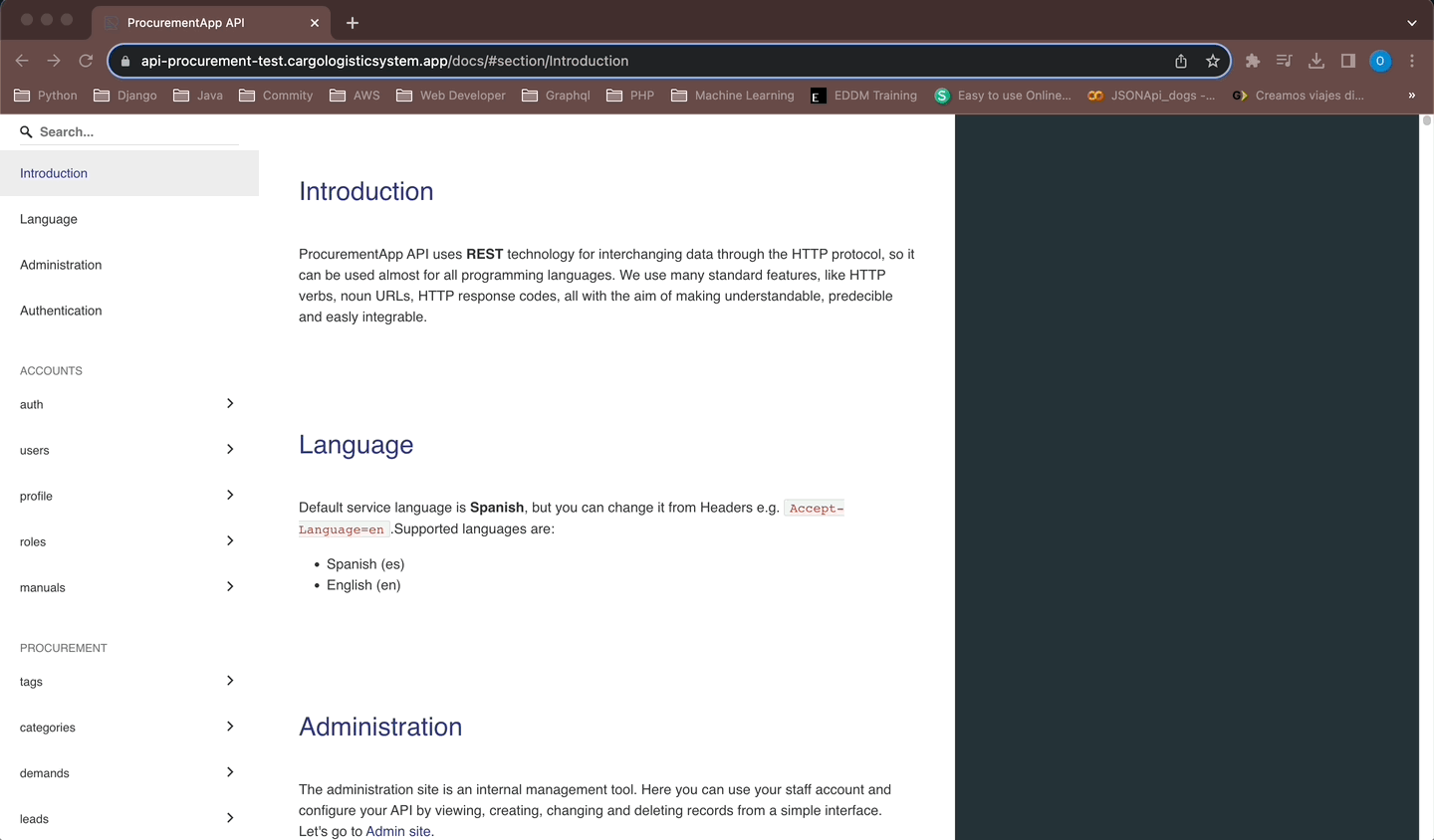Open the new tab with plus icon
Screen dimensions: 1434x840
(x=353, y=23)
